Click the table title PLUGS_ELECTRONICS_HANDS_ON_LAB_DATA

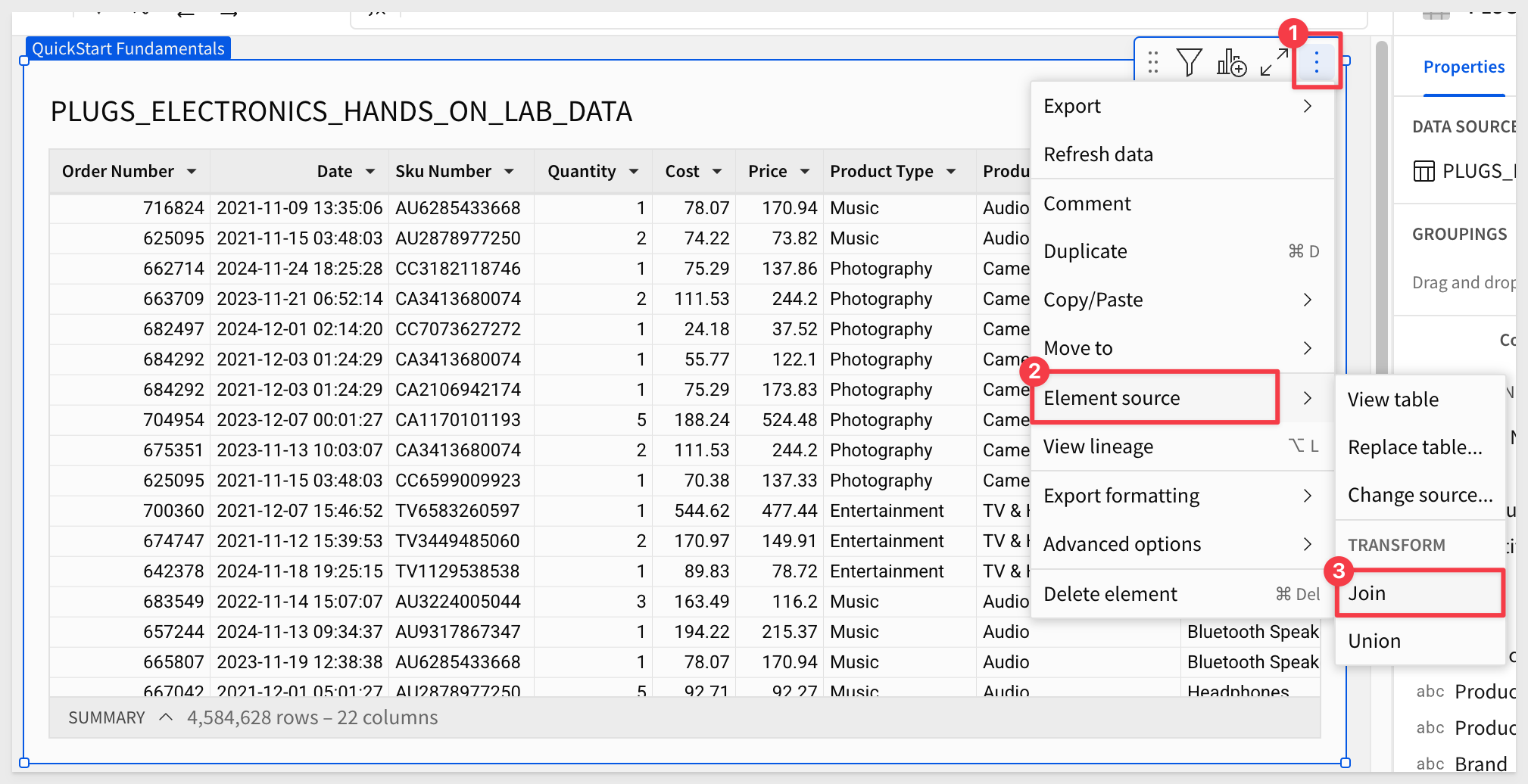pos(341,112)
